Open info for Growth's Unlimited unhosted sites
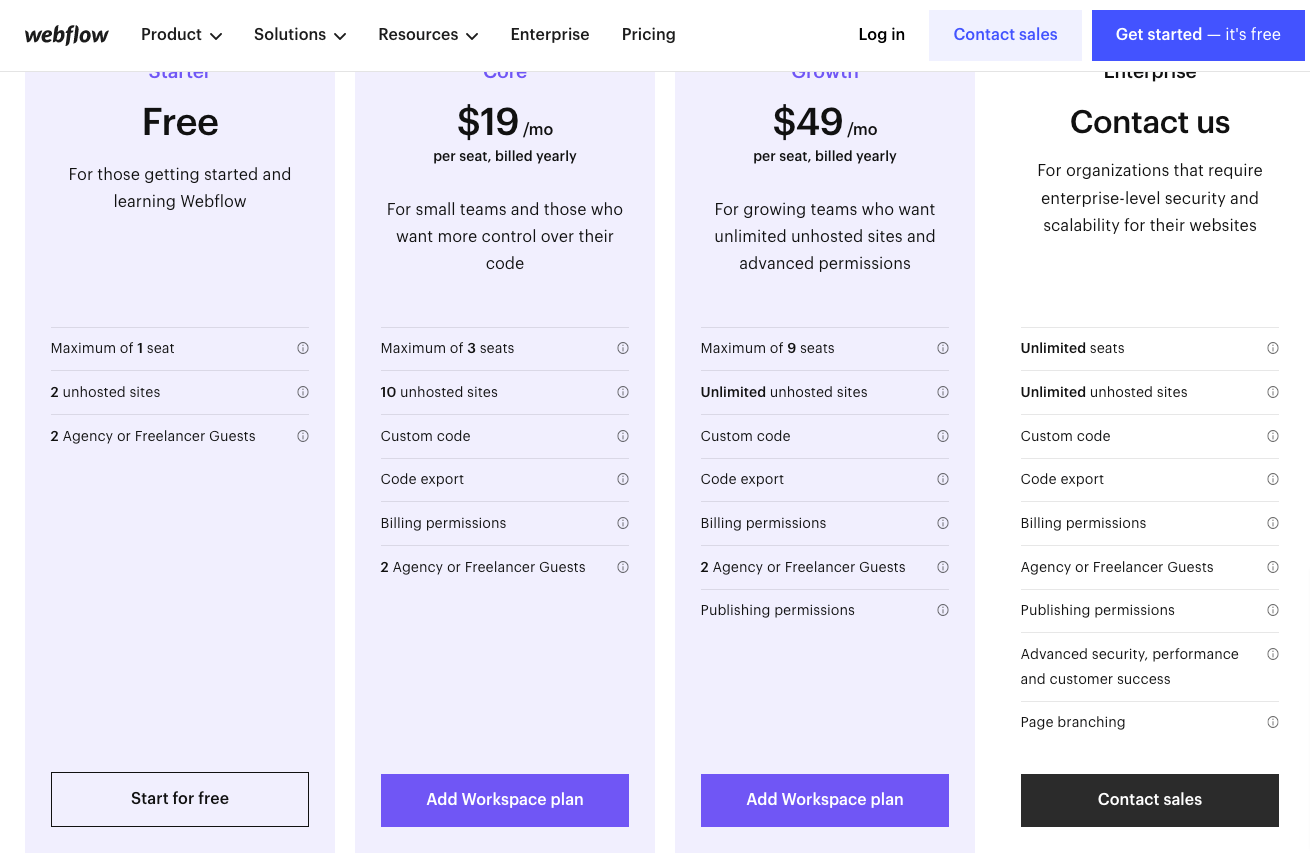 point(943,392)
